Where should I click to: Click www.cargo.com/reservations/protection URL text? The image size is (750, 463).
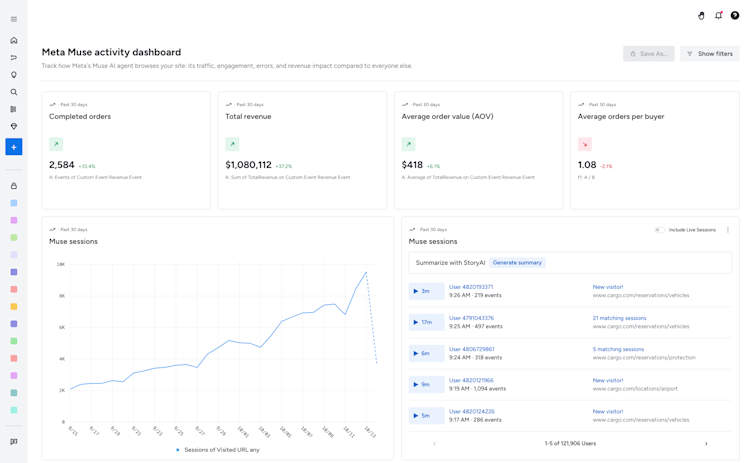click(x=644, y=358)
